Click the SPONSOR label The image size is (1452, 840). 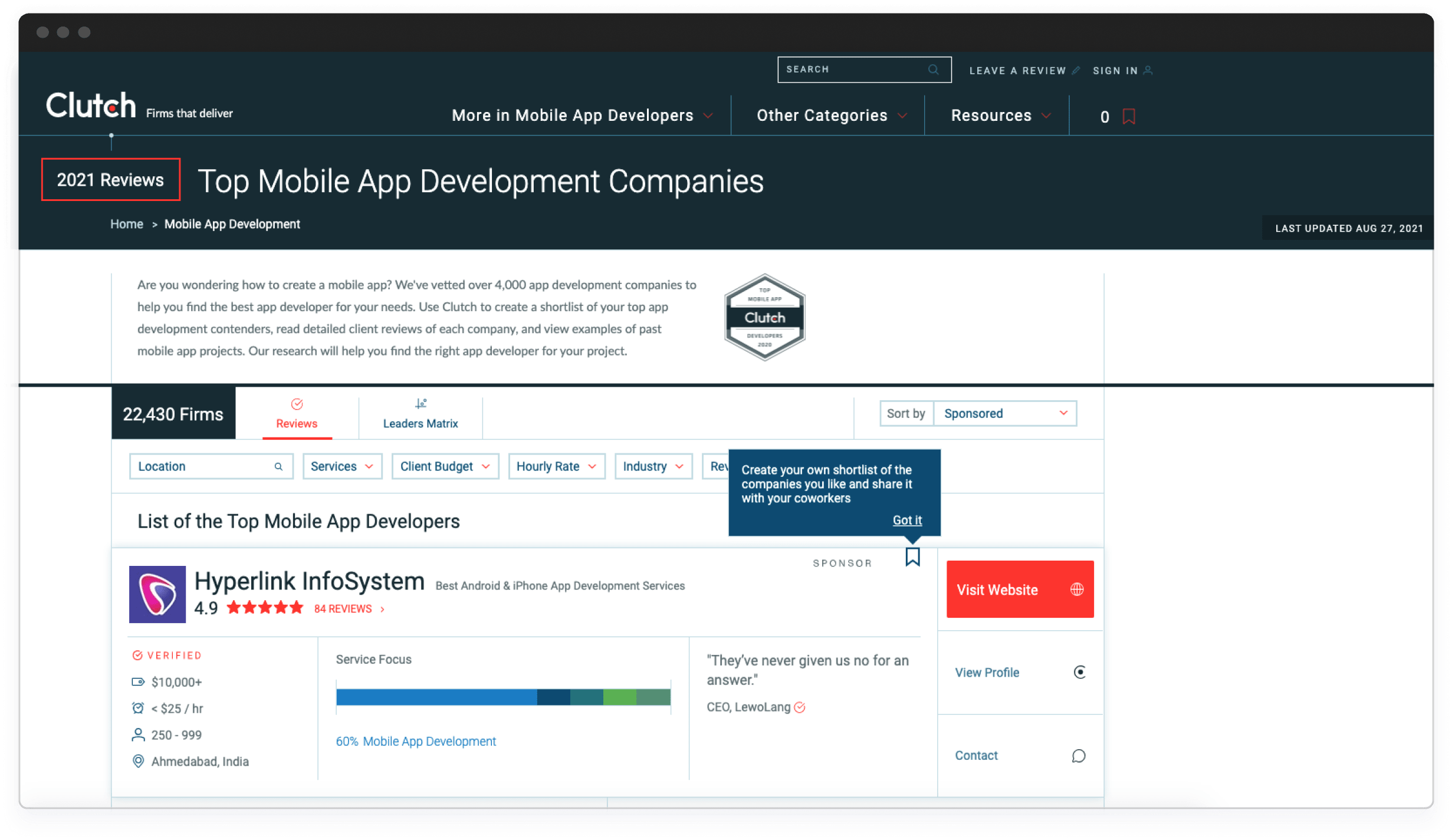842,563
